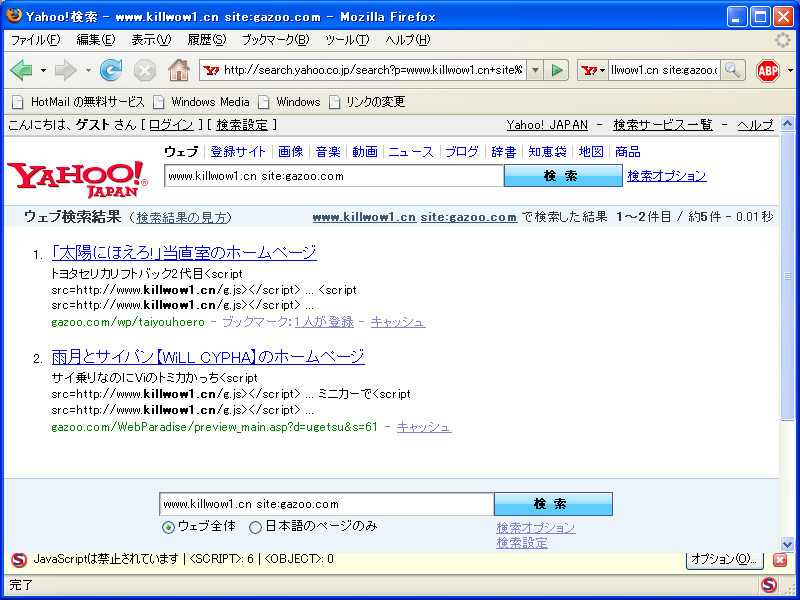The width and height of the screenshot is (800, 600).
Task: Click the Firefox icon in title bar
Action: tap(14, 16)
